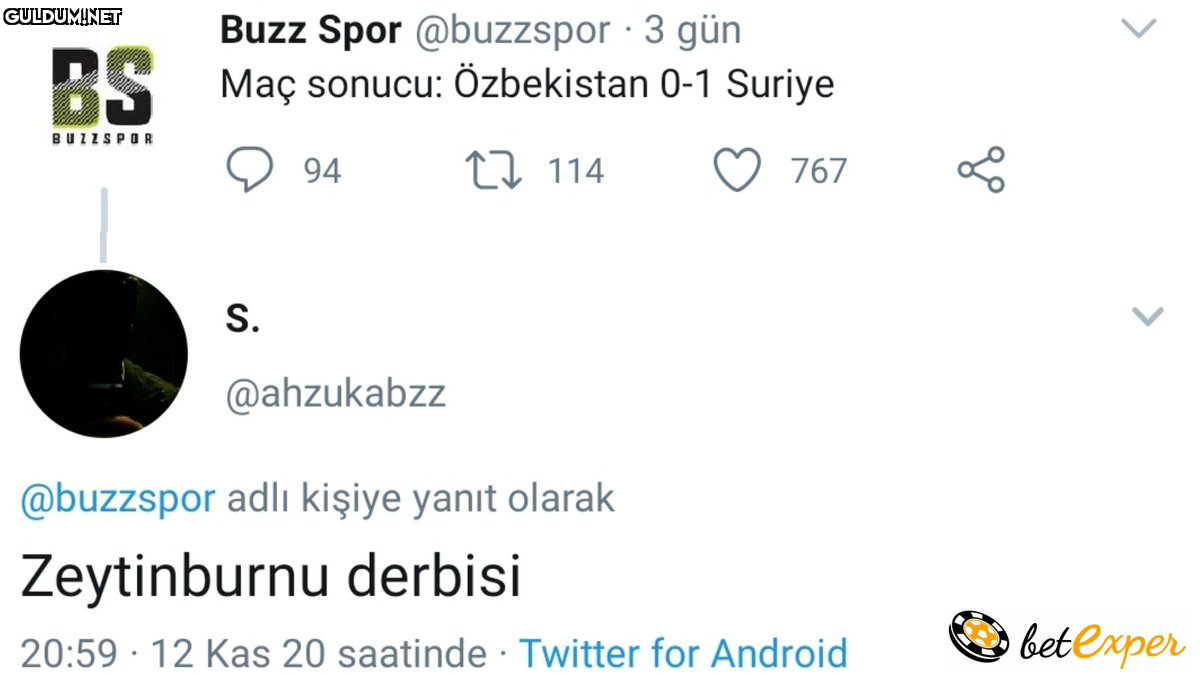Image resolution: width=1200 pixels, height=675 pixels.
Task: Click the @ahzukabzz handle
Action: pyautogui.click(x=336, y=394)
